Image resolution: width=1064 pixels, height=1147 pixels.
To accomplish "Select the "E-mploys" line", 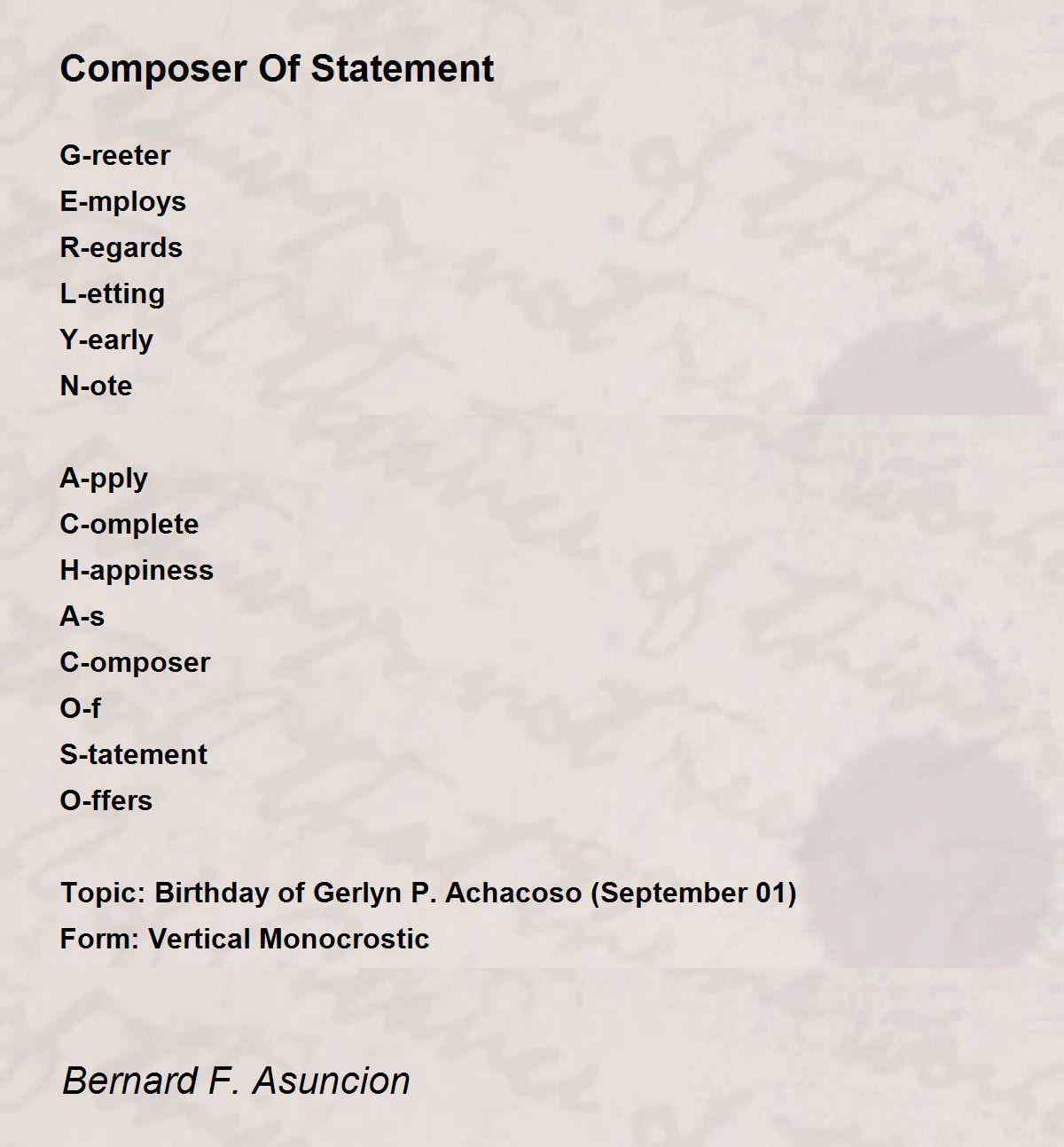I will 123,202.
